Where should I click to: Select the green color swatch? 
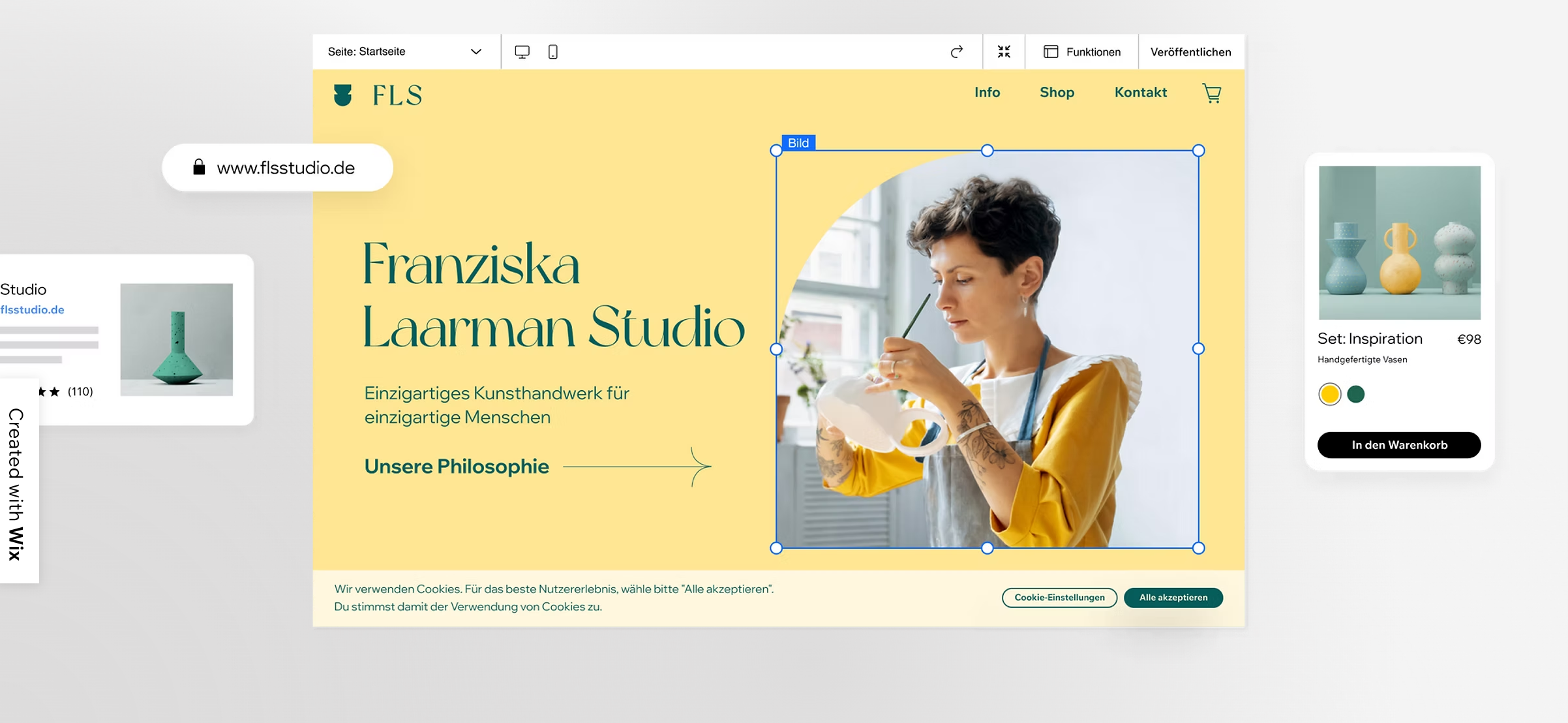point(1356,394)
